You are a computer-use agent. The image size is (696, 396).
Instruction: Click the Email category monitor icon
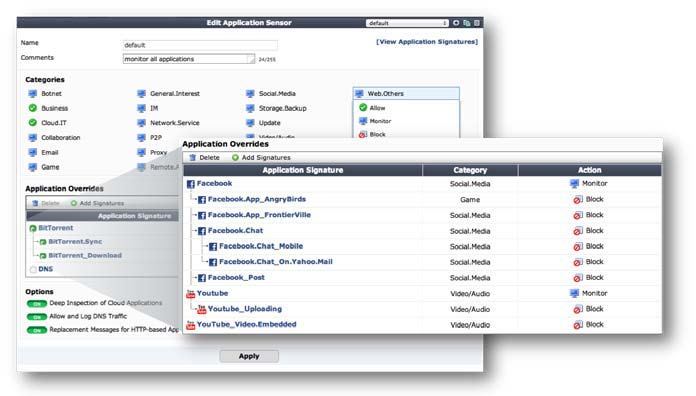click(32, 152)
